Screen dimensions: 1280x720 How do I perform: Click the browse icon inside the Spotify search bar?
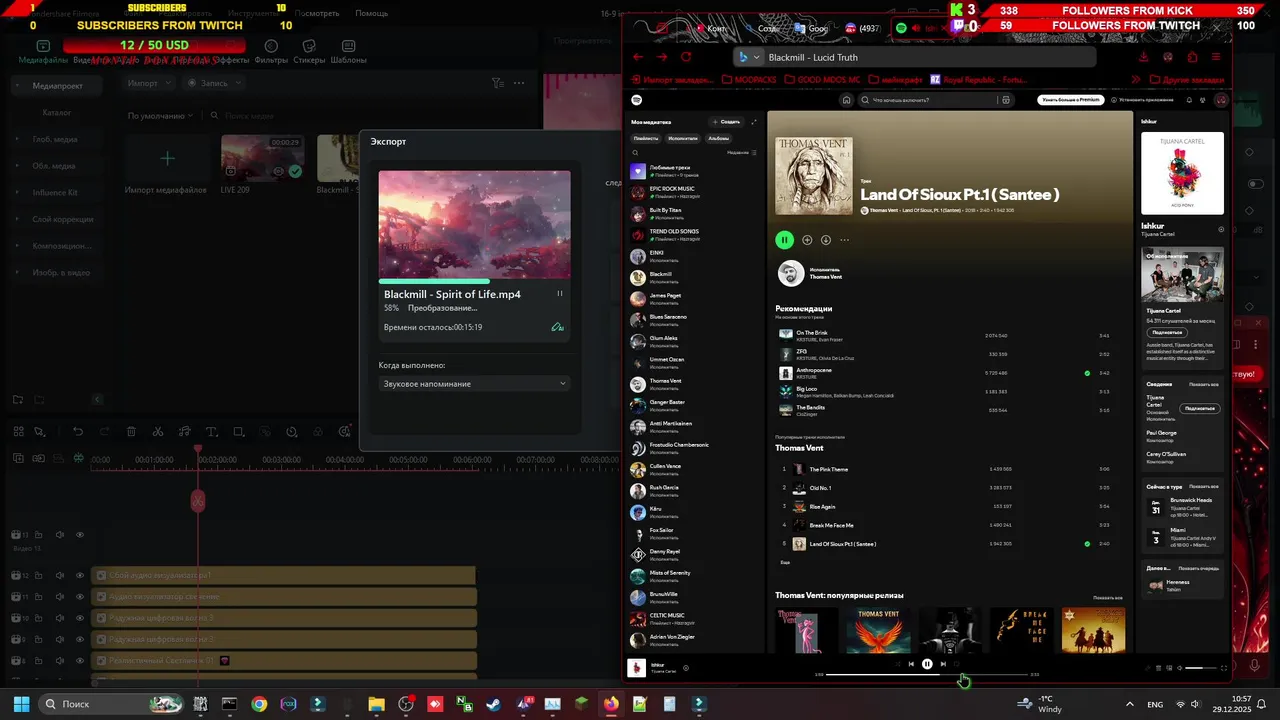click(1006, 100)
